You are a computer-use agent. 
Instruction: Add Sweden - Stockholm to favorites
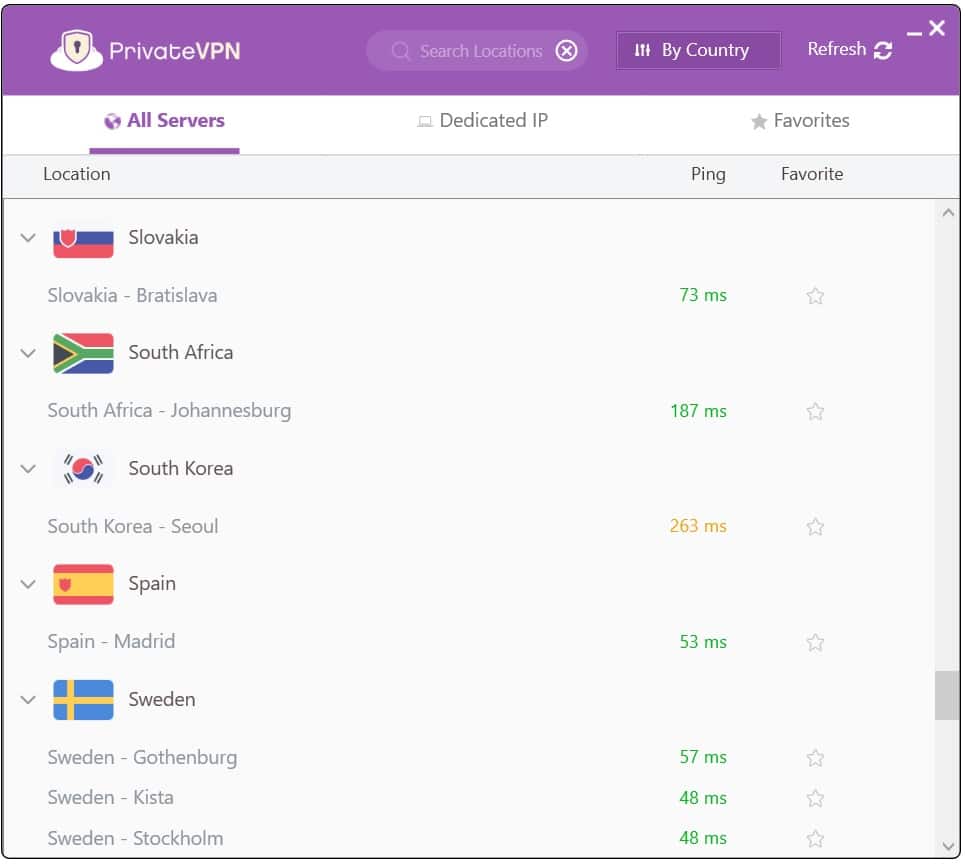815,838
